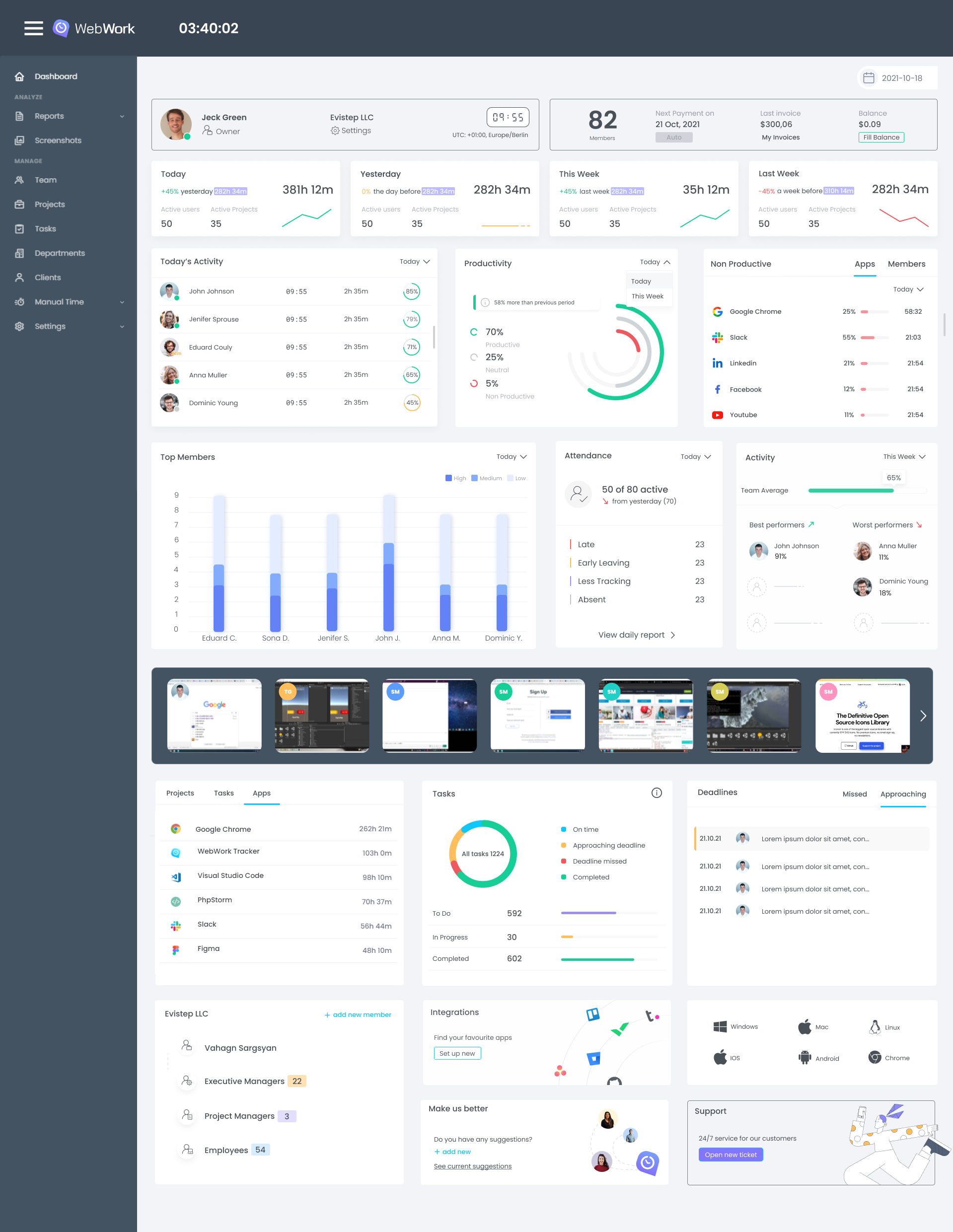Select the Visual Studio Code app entry
953x1232 pixels.
coord(230,875)
